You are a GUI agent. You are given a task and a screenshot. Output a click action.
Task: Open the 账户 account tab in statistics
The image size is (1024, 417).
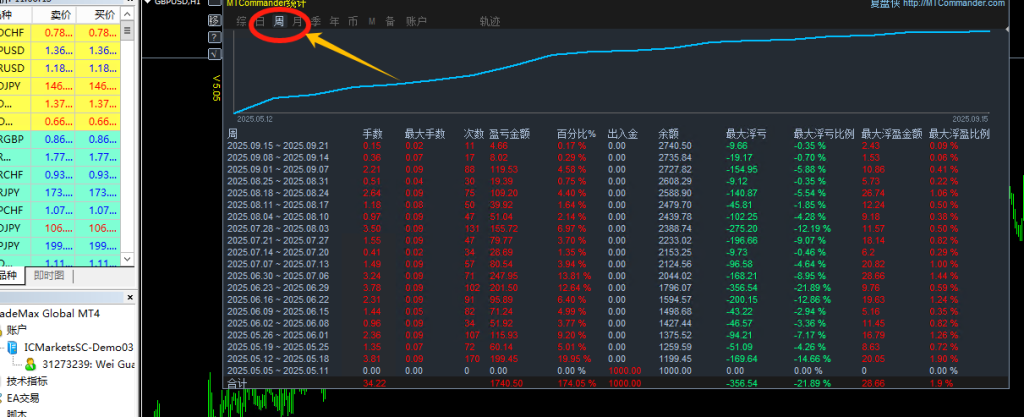[x=416, y=22]
